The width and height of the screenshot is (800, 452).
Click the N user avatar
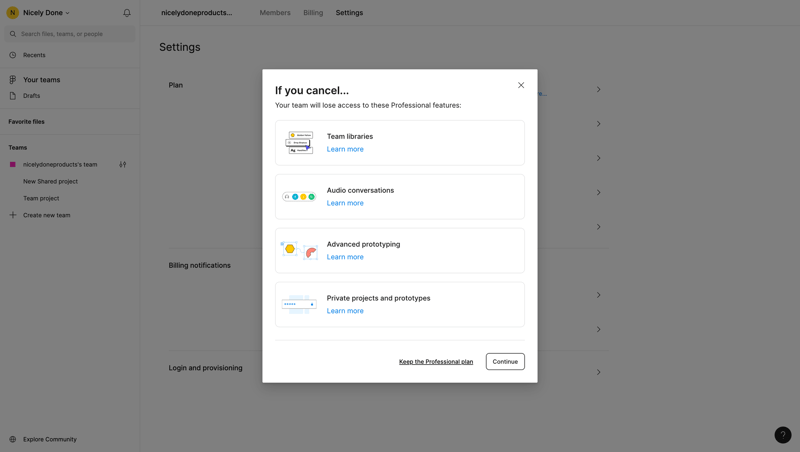(13, 13)
